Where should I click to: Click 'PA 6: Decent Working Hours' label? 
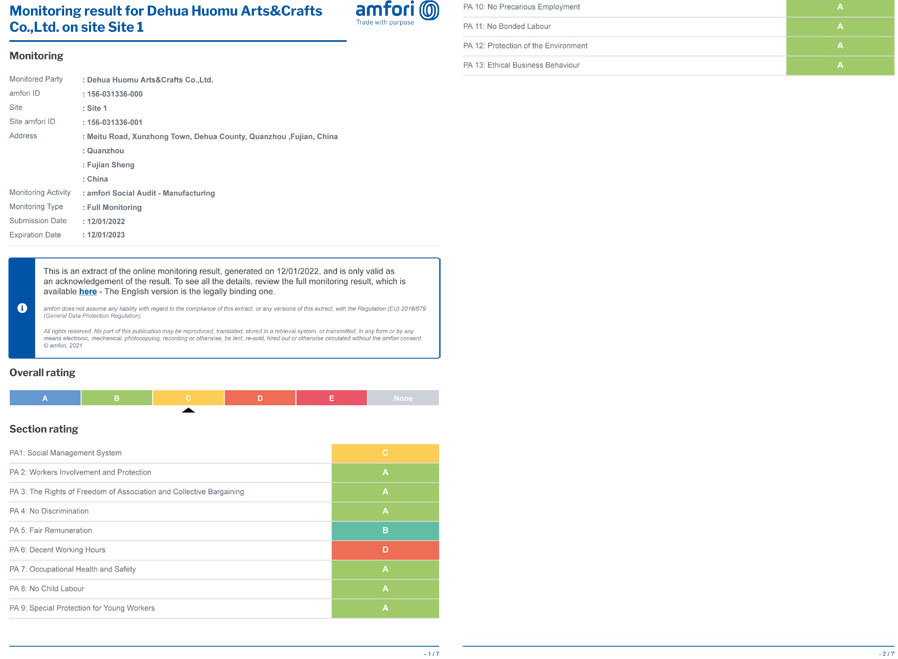pos(57,550)
